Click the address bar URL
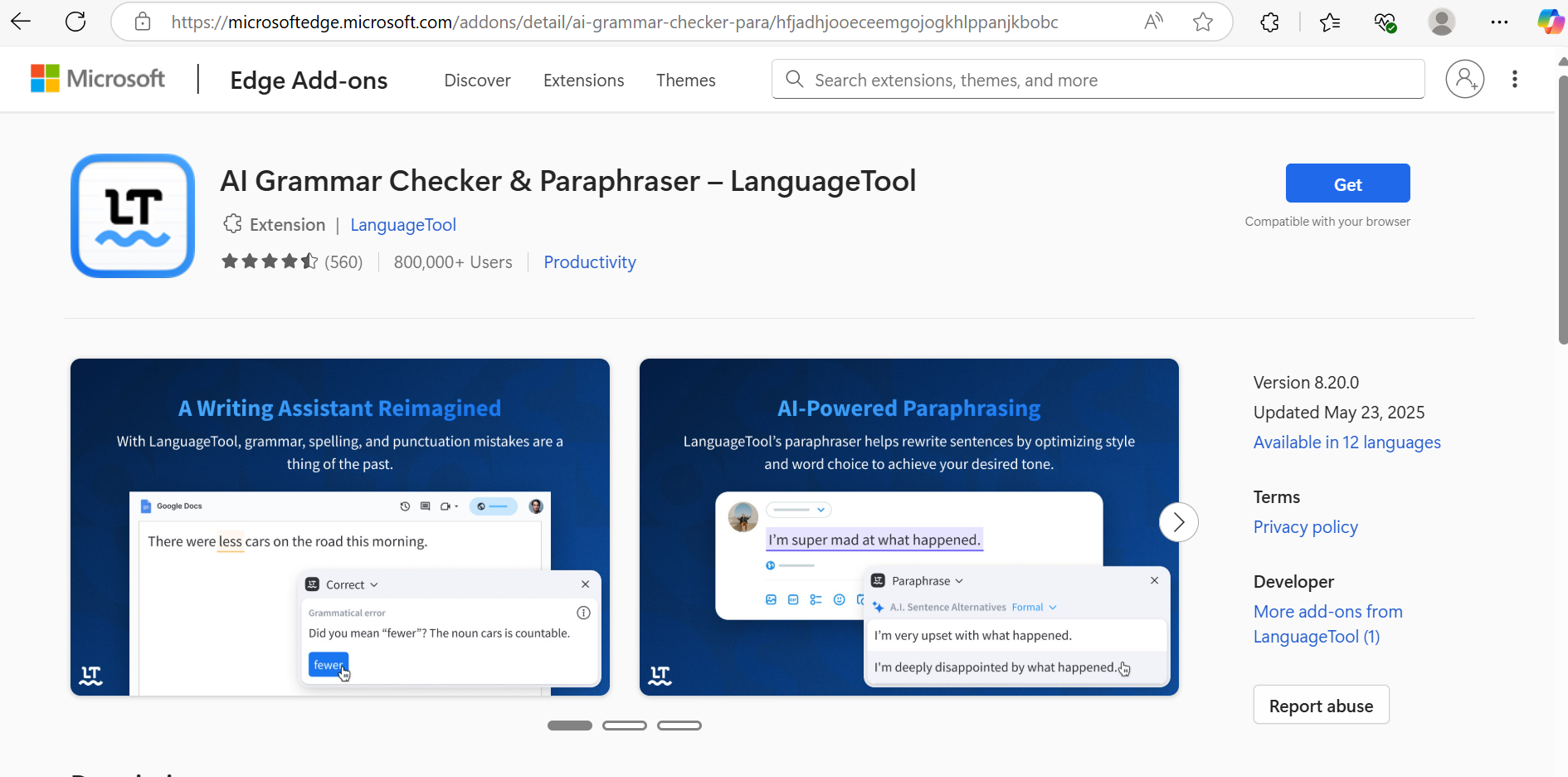Image resolution: width=1568 pixels, height=777 pixels. [x=614, y=22]
